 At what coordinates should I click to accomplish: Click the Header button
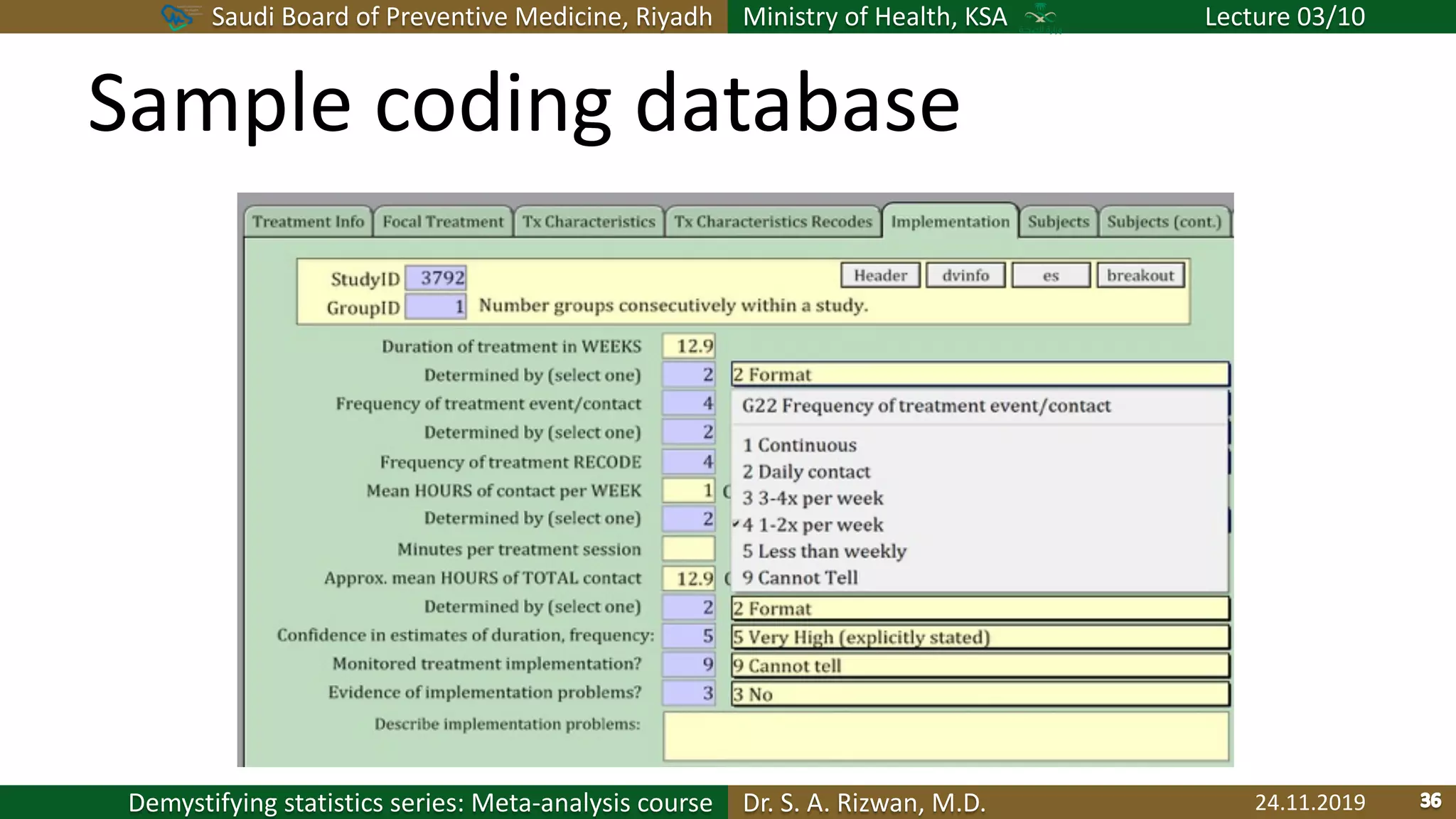(x=880, y=275)
